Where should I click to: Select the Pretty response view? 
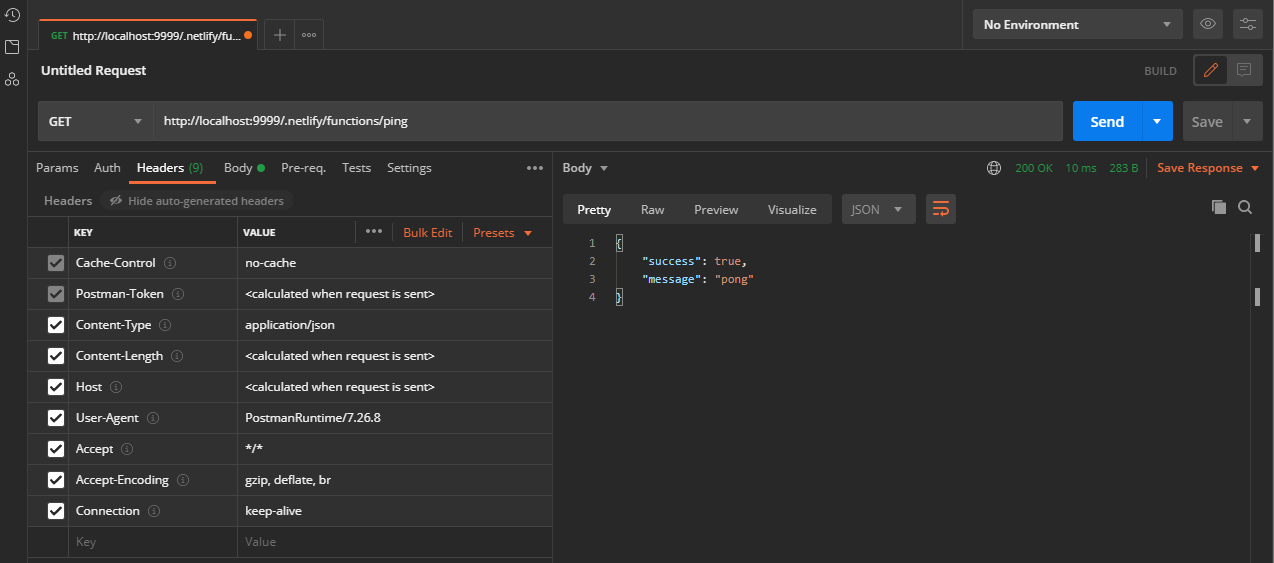click(594, 209)
